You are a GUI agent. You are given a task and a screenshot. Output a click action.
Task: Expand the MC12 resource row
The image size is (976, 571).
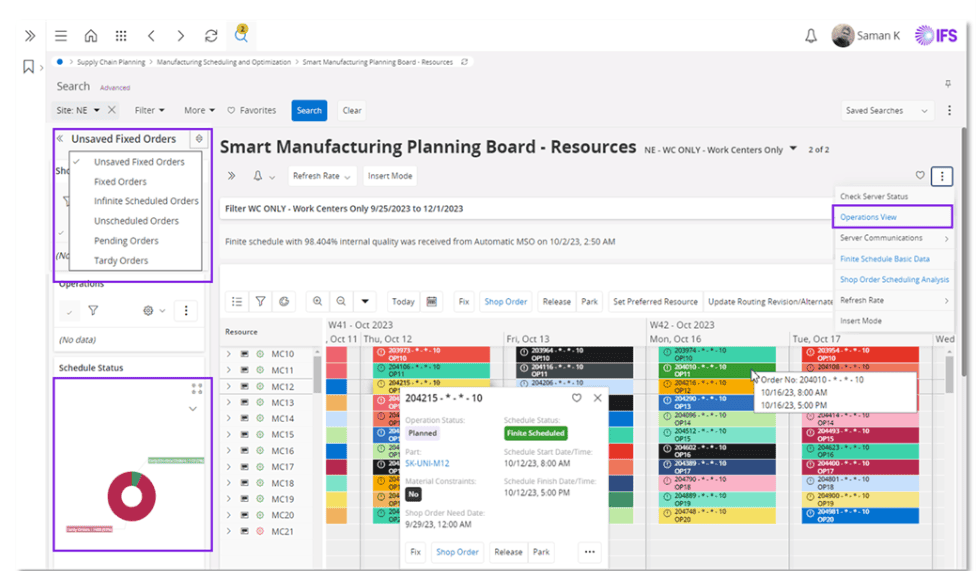coord(228,387)
